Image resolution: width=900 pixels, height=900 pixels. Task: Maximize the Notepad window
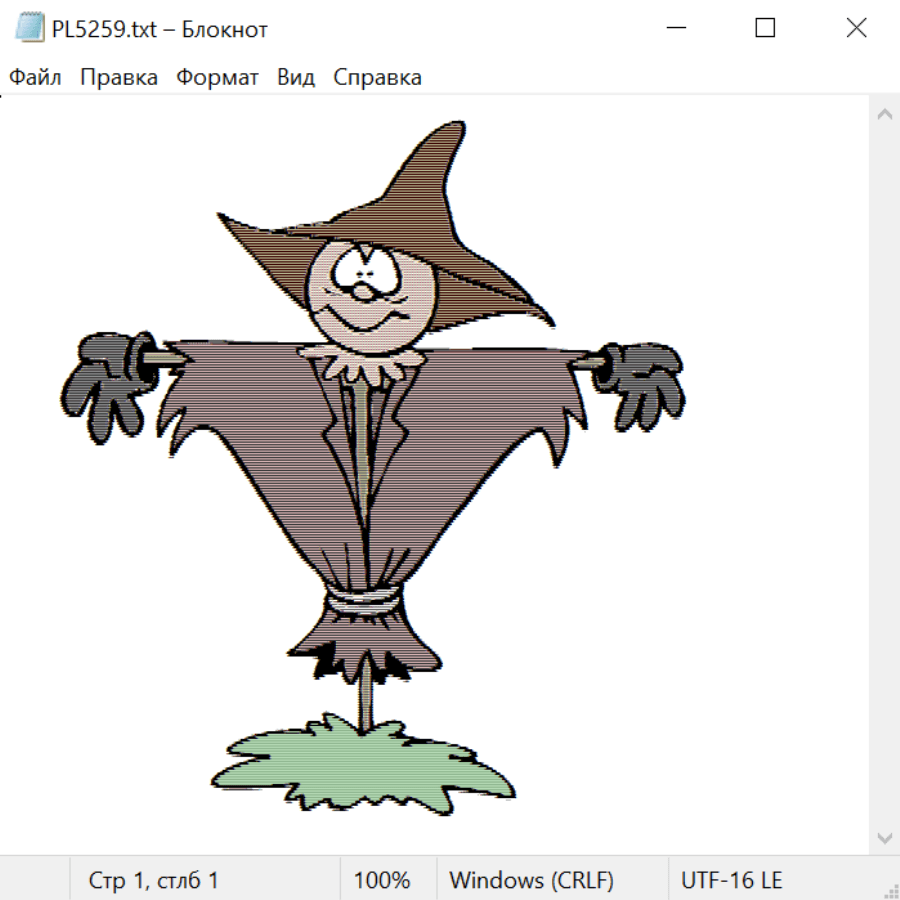click(x=765, y=29)
